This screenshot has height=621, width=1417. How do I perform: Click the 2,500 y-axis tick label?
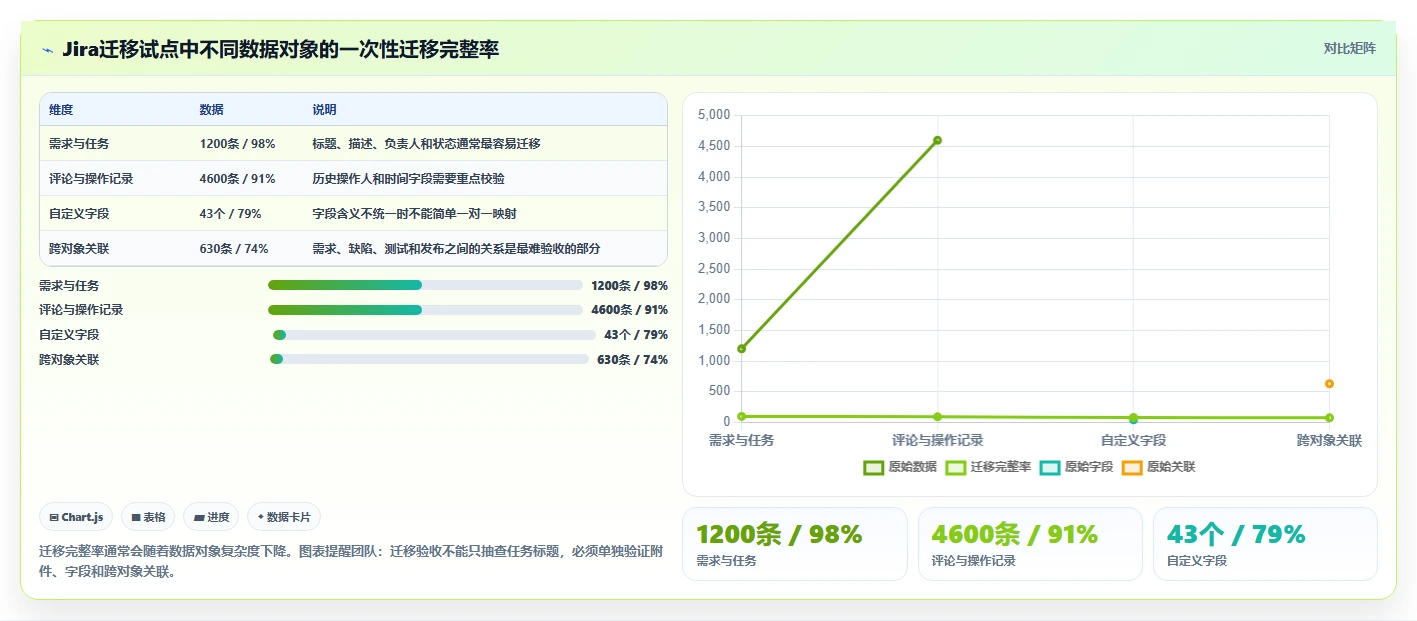click(714, 268)
